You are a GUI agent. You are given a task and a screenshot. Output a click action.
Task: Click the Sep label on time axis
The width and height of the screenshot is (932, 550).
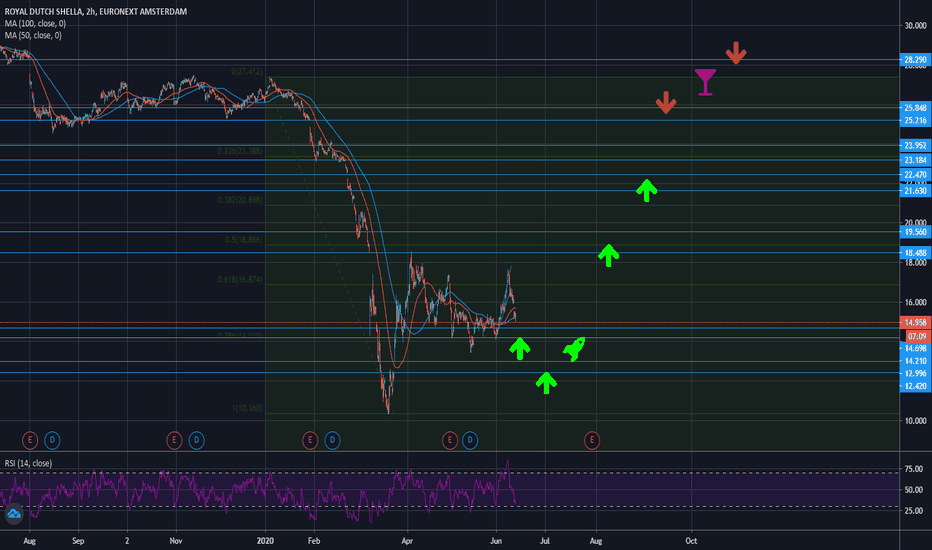[78, 540]
